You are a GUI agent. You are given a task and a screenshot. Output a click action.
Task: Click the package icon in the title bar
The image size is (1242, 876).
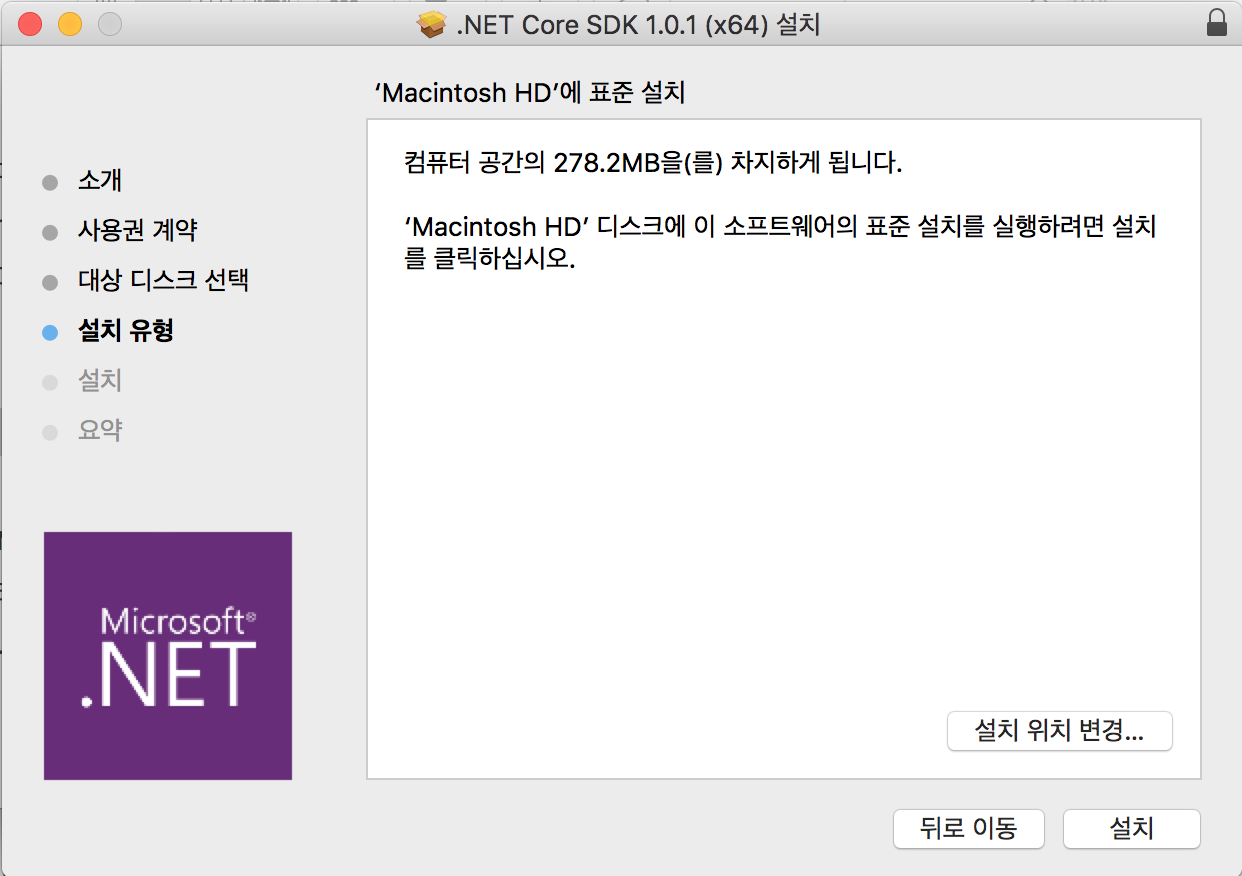[x=430, y=23]
